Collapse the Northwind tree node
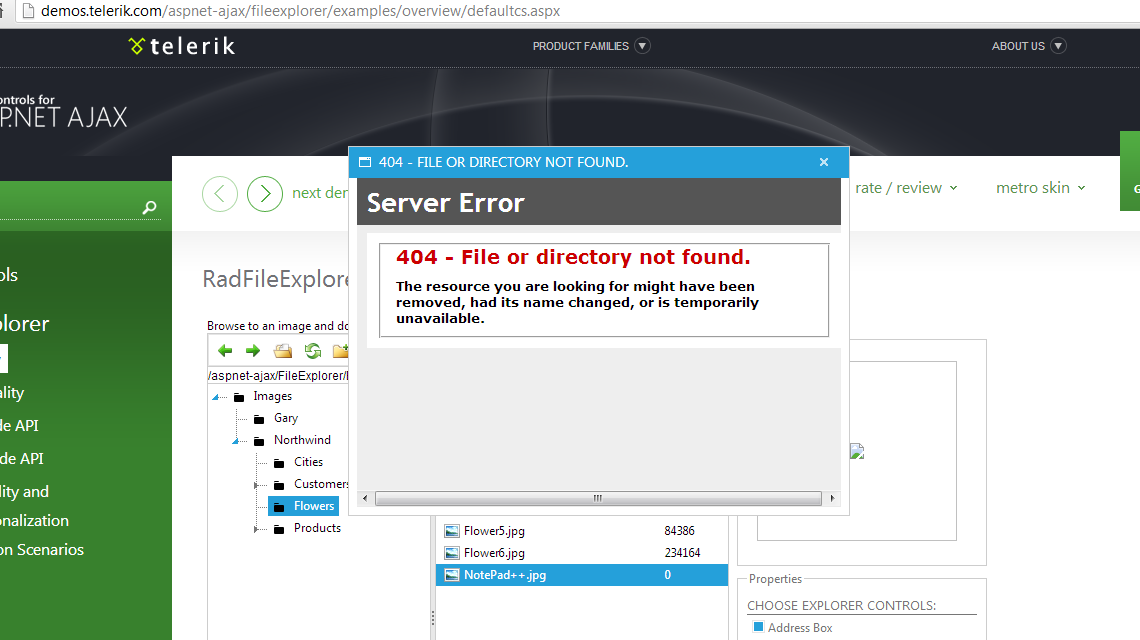The height and width of the screenshot is (640, 1140). tap(236, 441)
